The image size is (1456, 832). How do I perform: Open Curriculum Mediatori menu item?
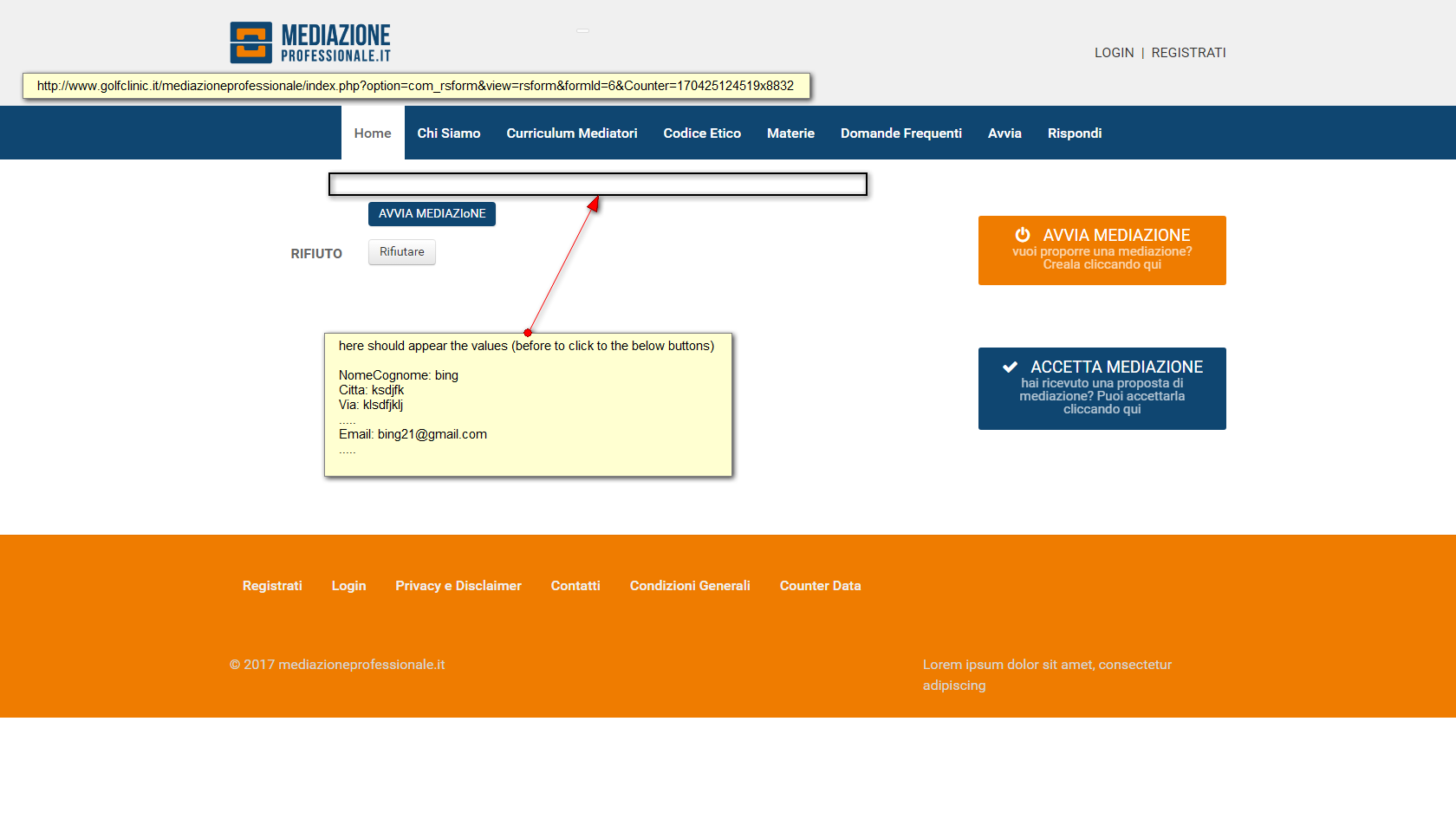point(572,133)
